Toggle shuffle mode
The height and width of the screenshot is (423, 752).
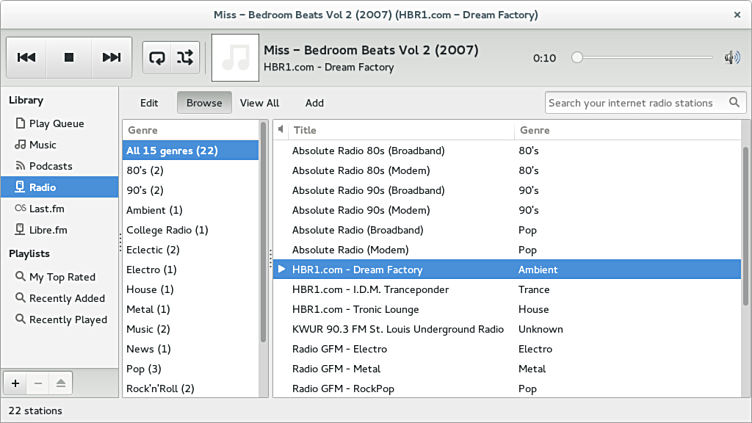pos(185,58)
